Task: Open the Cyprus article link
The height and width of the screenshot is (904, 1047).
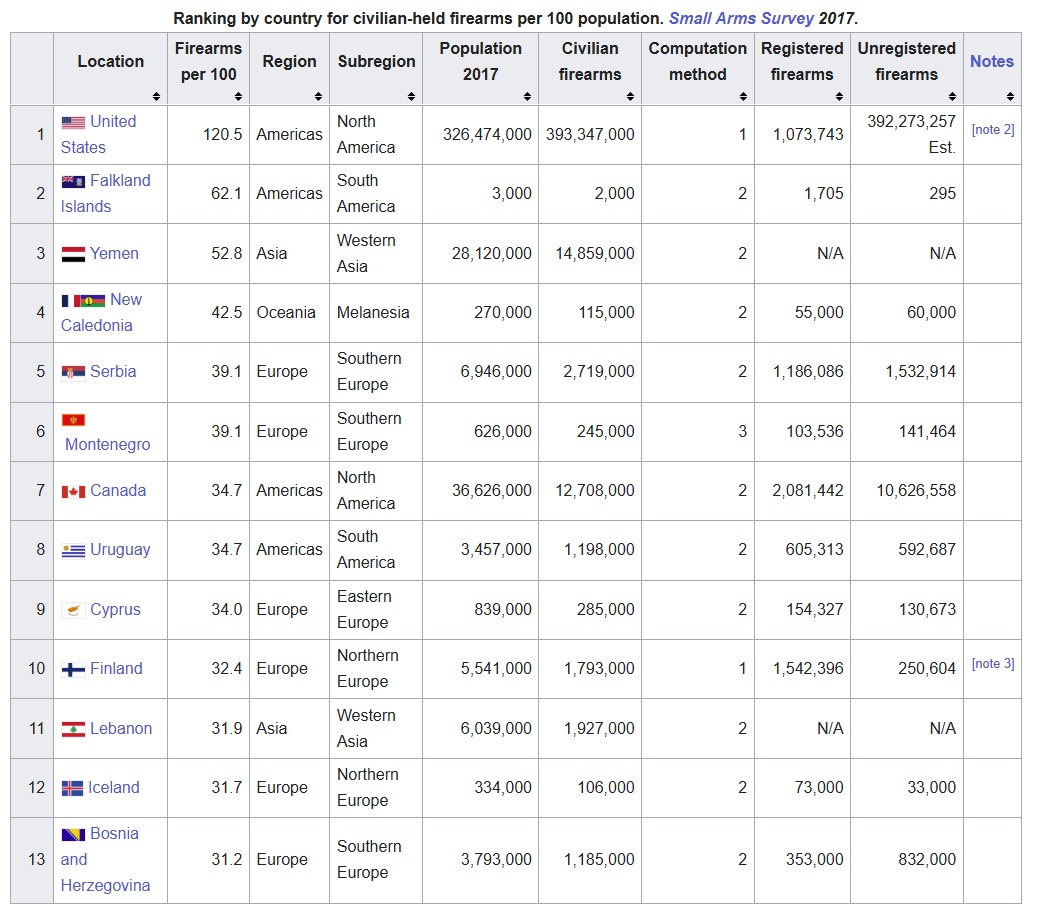Action: (115, 610)
